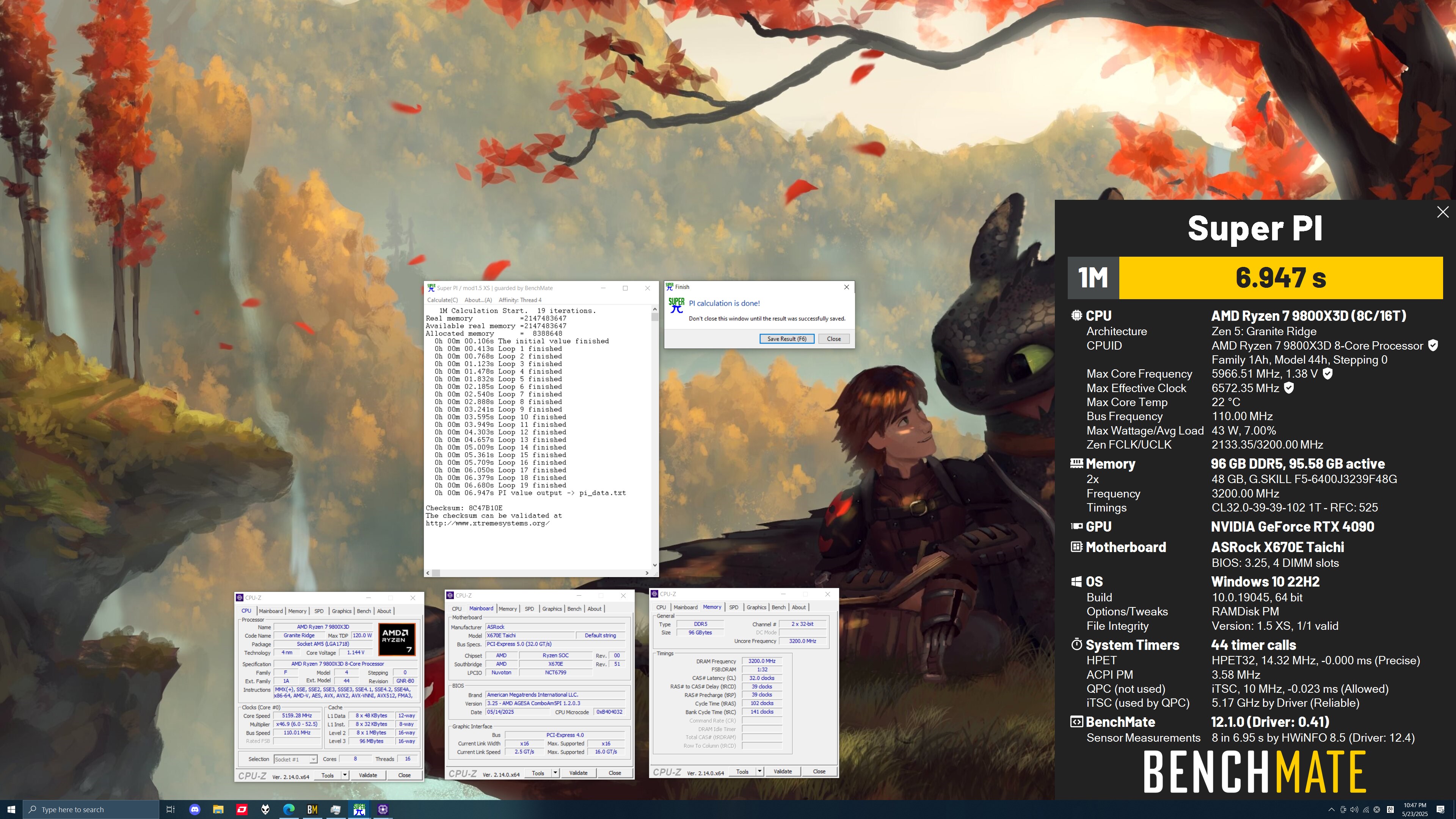Open About tab in right CPU-Z window
The width and height of the screenshot is (1456, 819).
tap(799, 607)
